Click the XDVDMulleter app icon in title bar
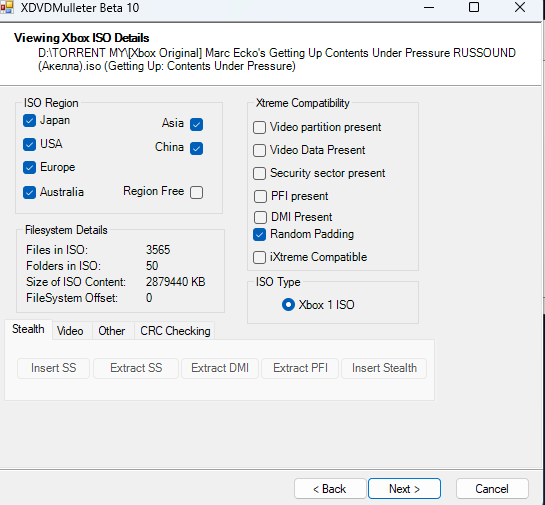 (7, 7)
